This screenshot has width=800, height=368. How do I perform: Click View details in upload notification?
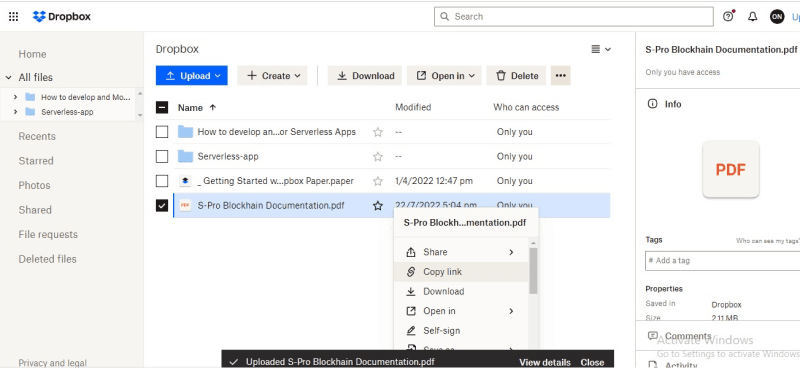pos(545,362)
